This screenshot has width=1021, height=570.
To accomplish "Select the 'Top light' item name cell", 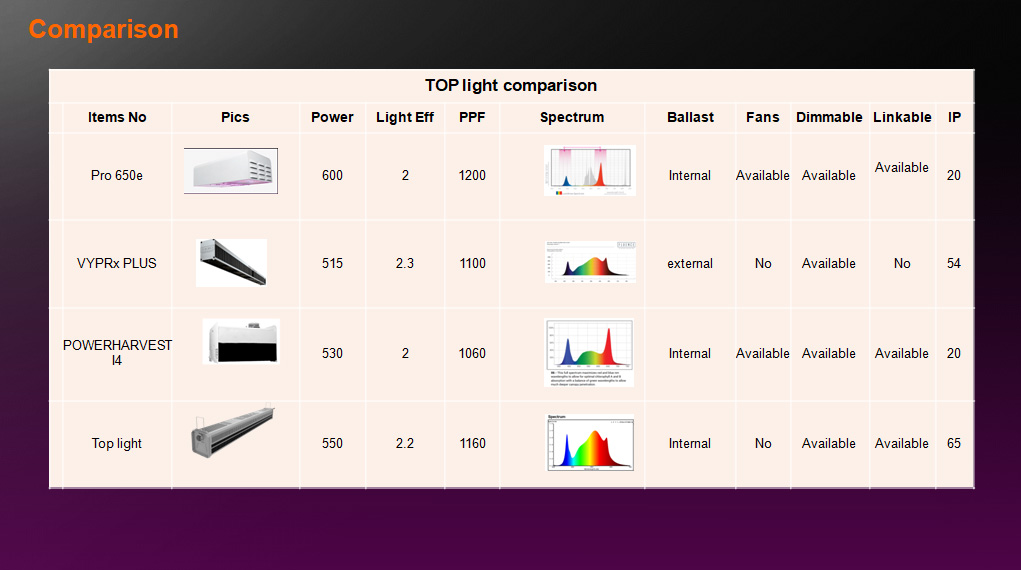I will (117, 444).
